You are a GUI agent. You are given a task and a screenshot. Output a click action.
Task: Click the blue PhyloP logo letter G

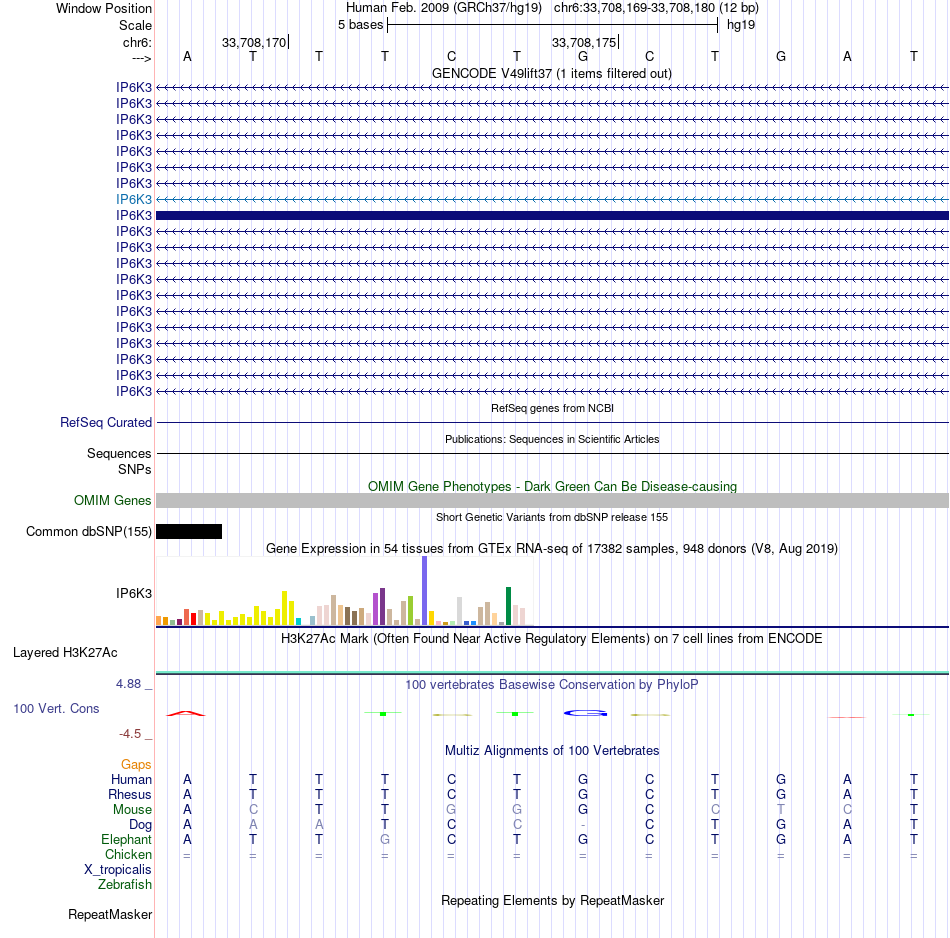coord(585,713)
